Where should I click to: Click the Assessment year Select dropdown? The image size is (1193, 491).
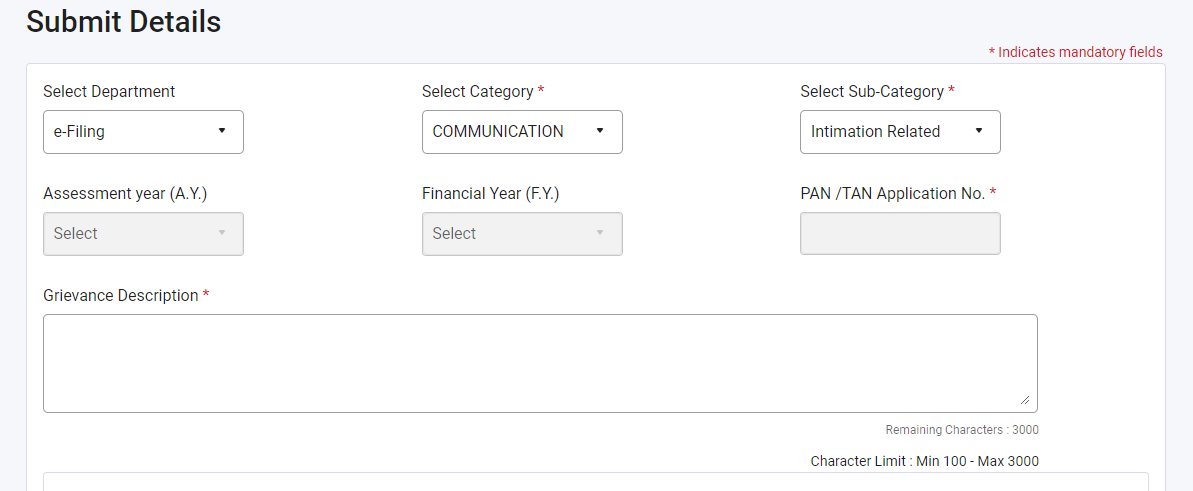pyautogui.click(x=143, y=234)
